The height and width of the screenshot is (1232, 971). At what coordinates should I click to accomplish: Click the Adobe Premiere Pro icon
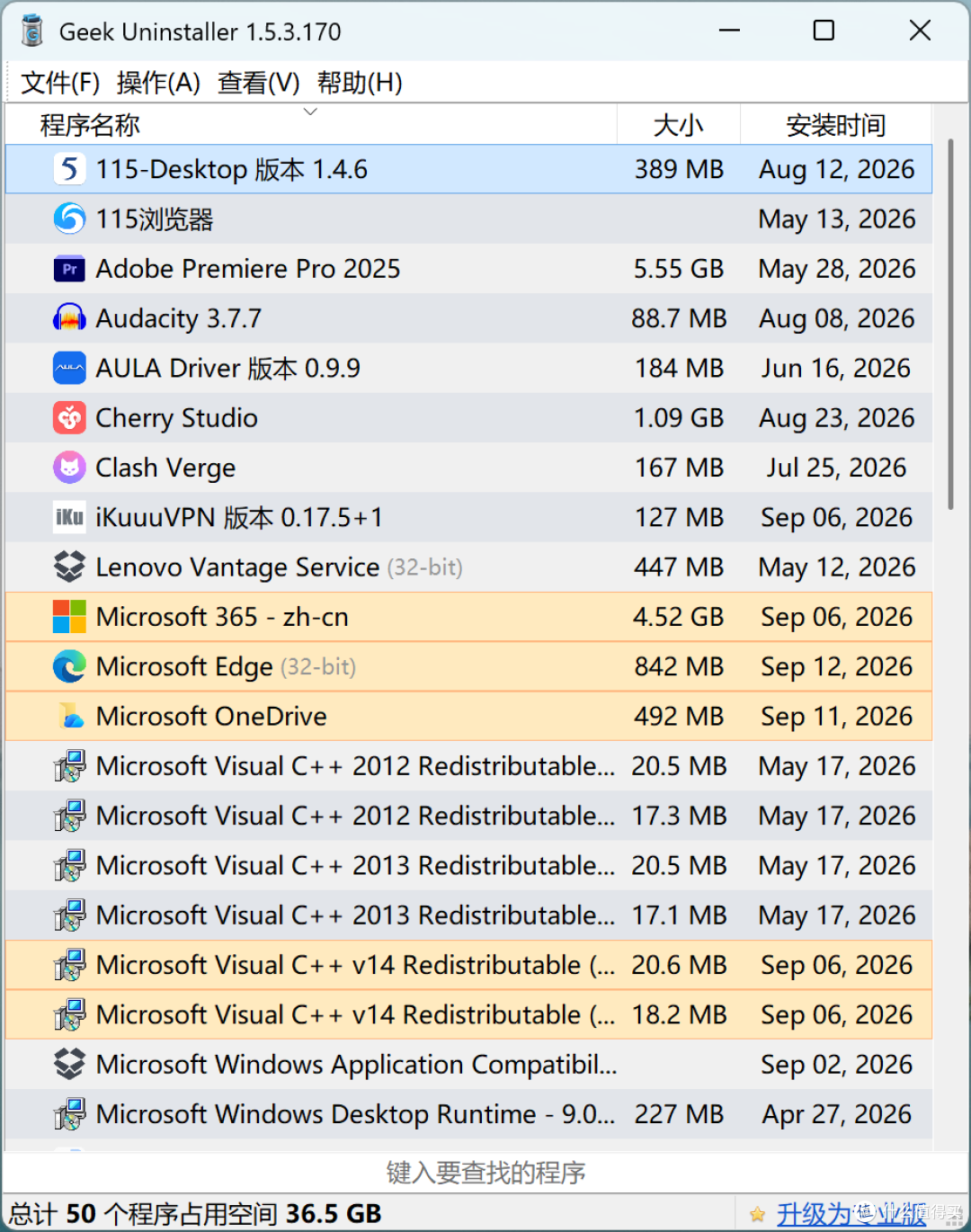tap(69, 269)
